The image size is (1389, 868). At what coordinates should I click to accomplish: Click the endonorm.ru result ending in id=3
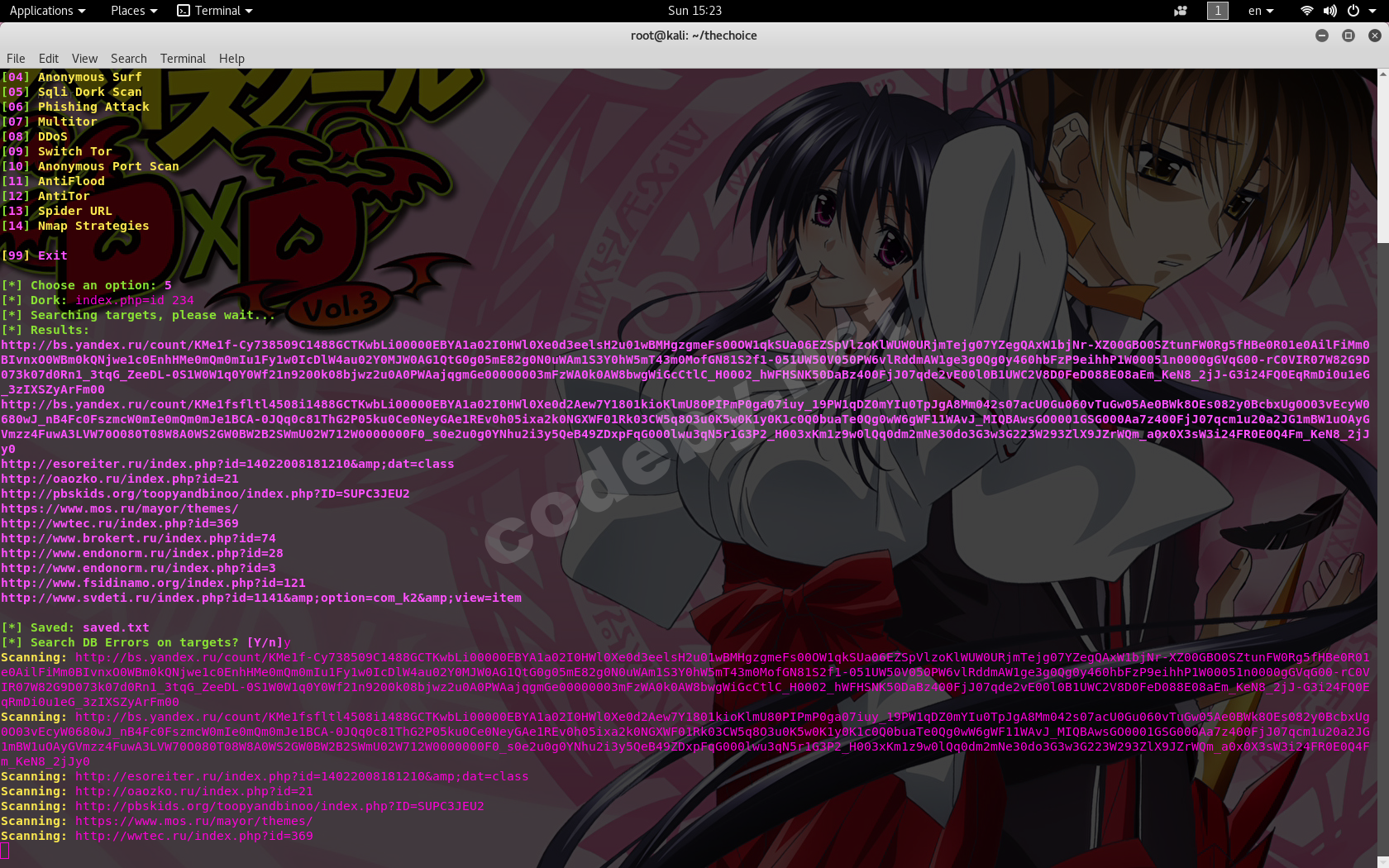139,568
